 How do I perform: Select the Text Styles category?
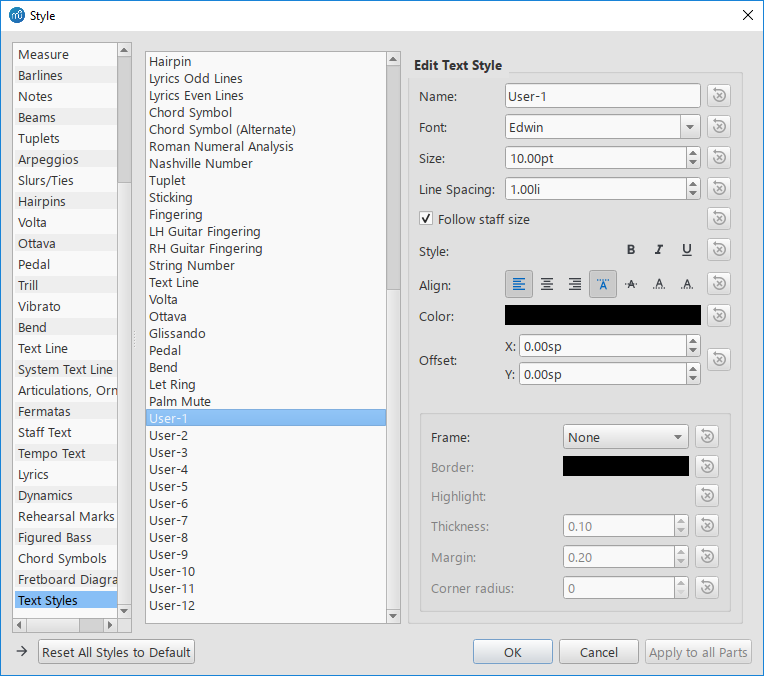coord(66,600)
